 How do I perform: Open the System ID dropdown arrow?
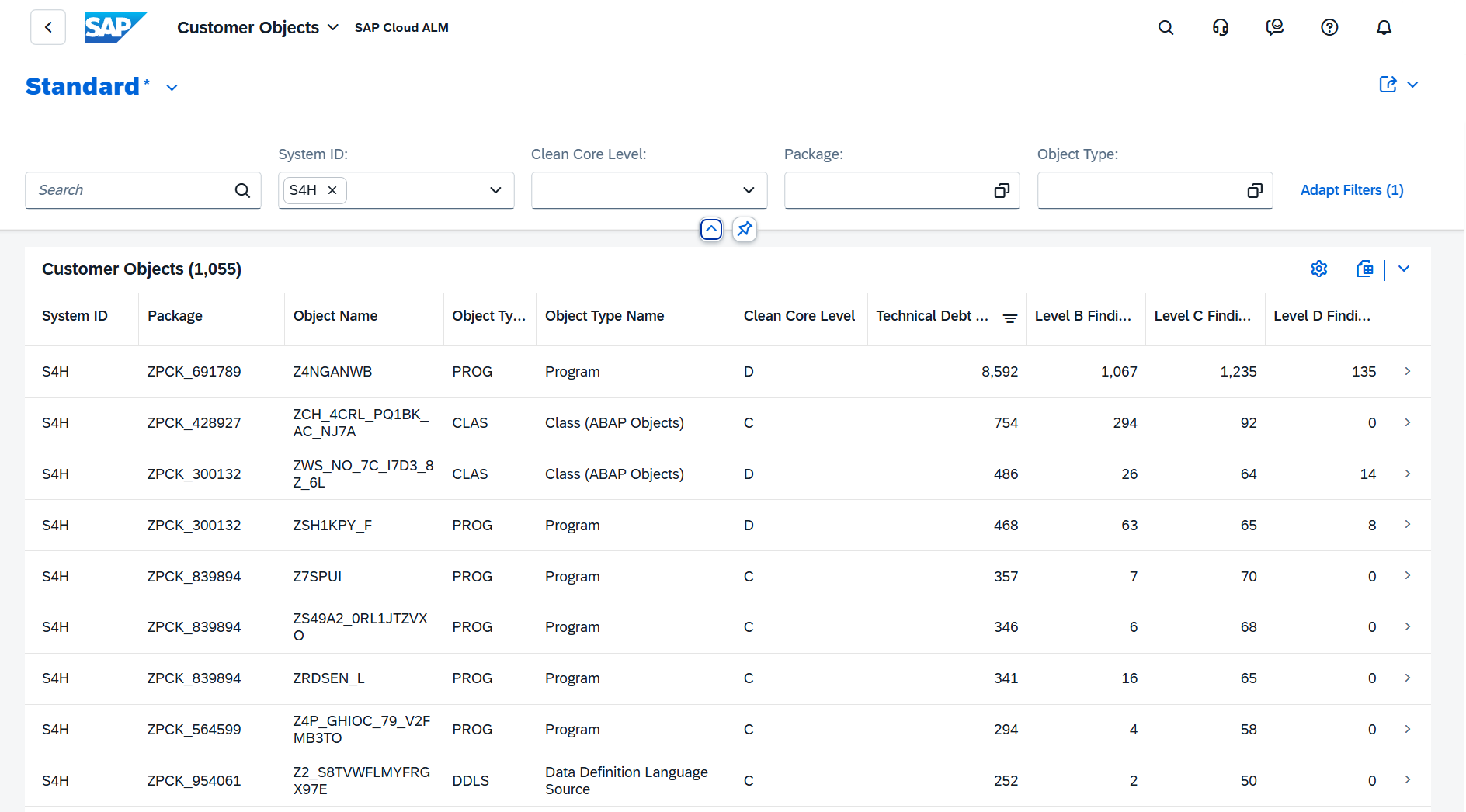pyautogui.click(x=495, y=190)
